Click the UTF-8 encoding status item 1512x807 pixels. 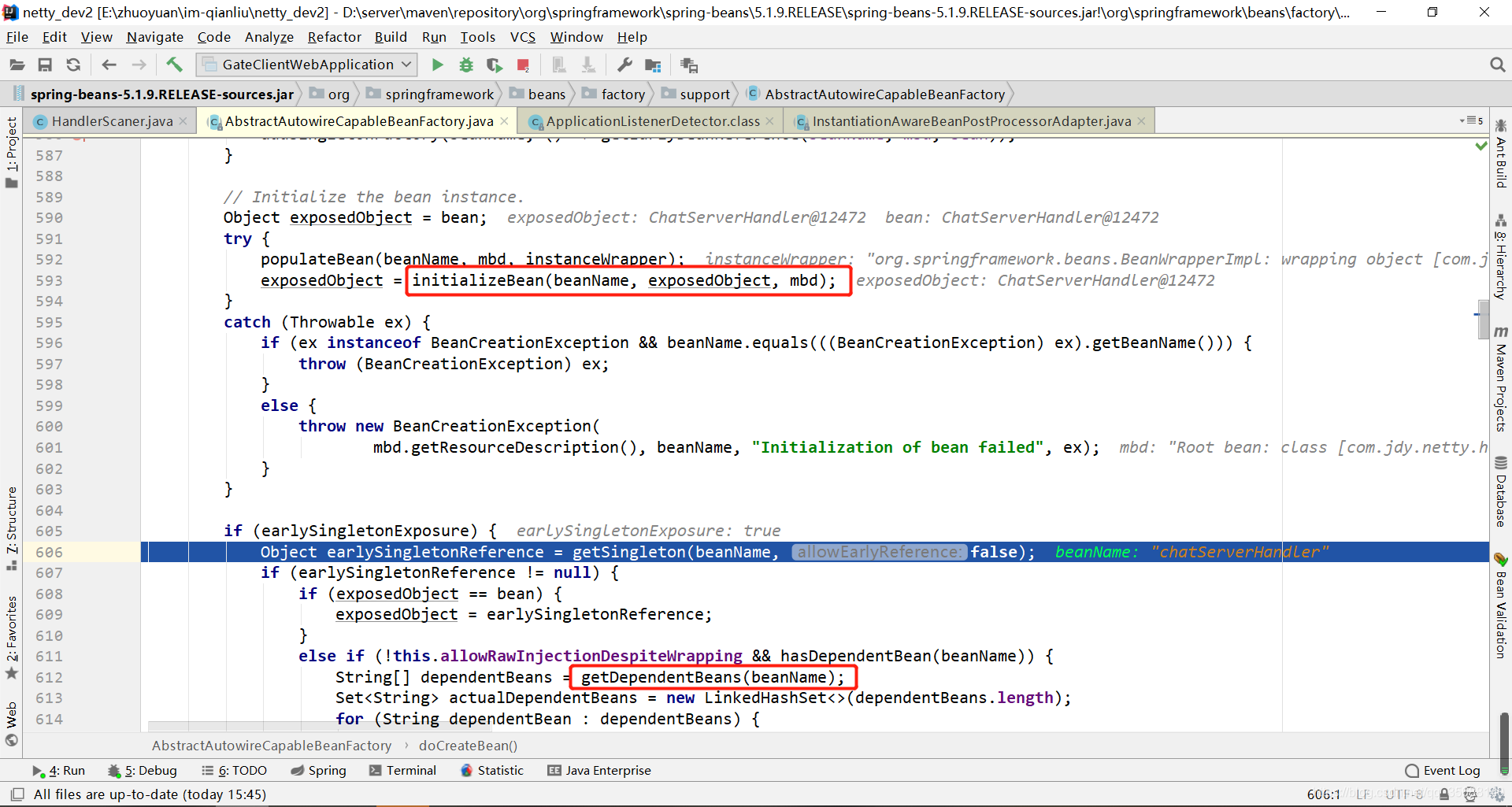(1404, 794)
